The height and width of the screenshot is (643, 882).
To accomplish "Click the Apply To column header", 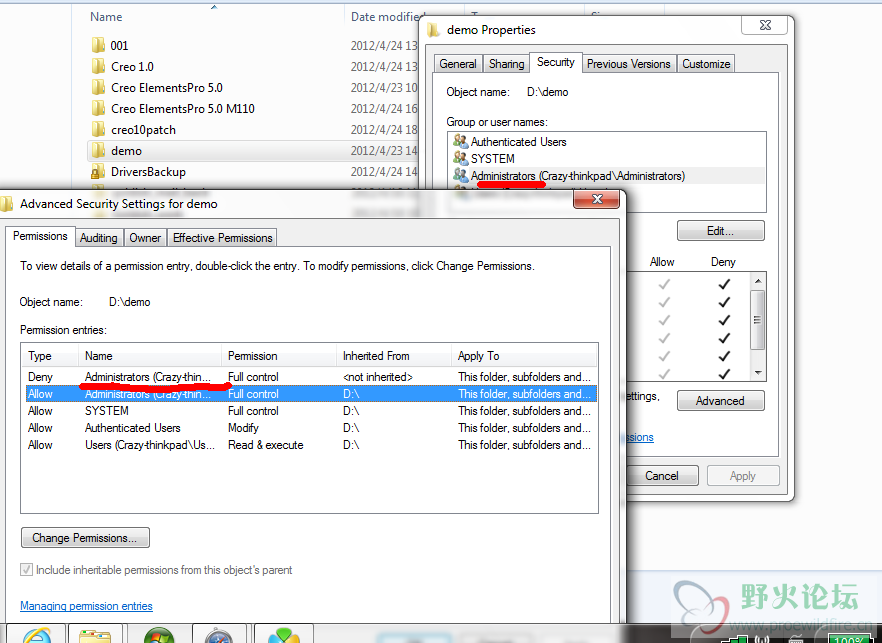I will pos(524,356).
